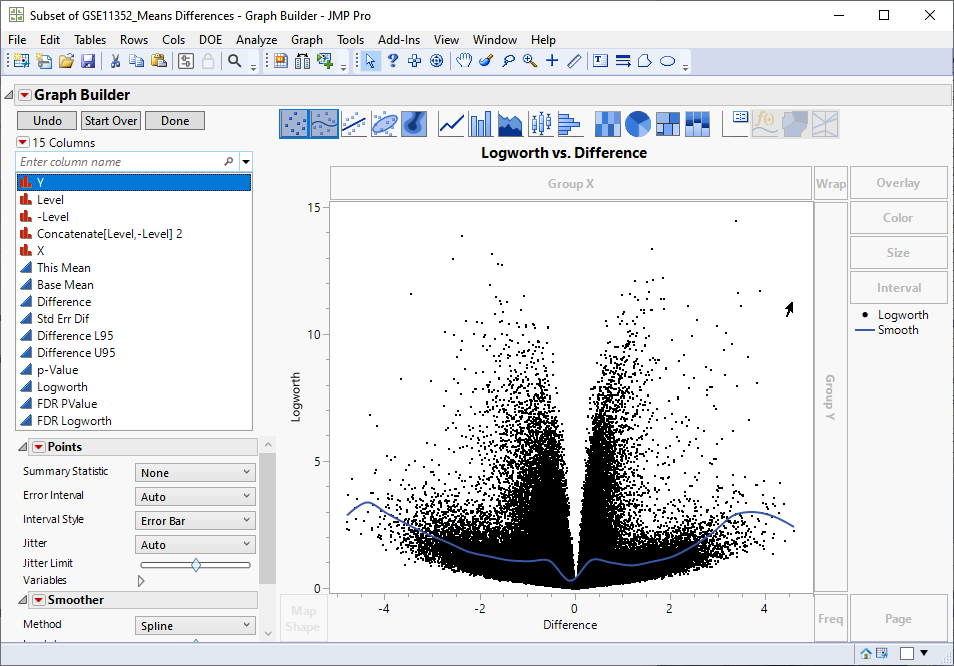Screen dimensions: 954x666
Task: Click the Box Plot element icon
Action: tap(540, 123)
